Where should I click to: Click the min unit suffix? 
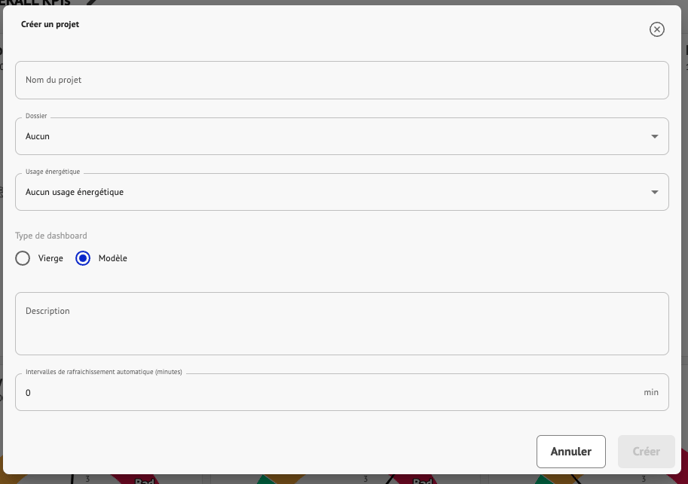tap(651, 393)
